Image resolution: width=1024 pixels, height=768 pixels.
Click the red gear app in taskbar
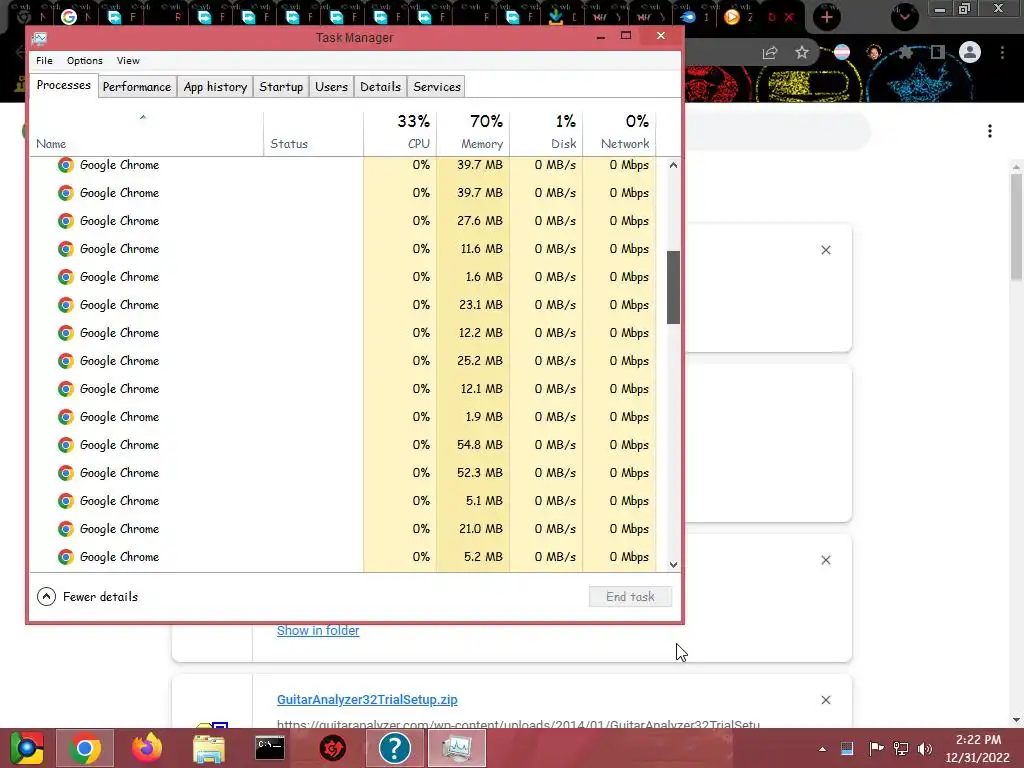[332, 748]
